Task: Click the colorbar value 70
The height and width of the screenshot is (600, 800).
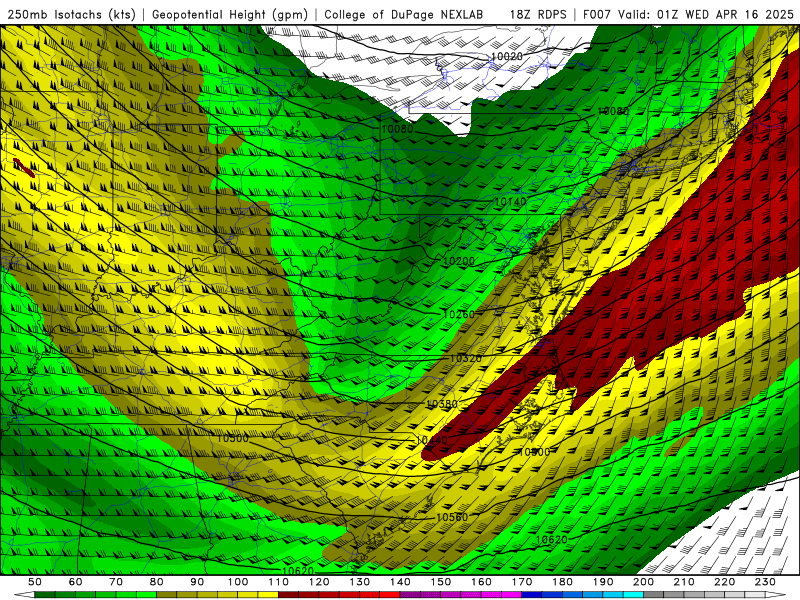Action: click(x=116, y=582)
